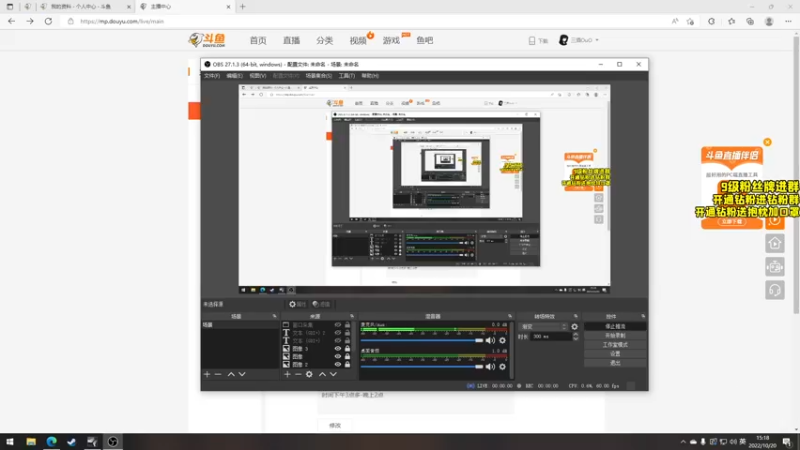Open the 编辑(E) menu in OBS
Image resolution: width=800 pixels, height=450 pixels.
(234, 76)
